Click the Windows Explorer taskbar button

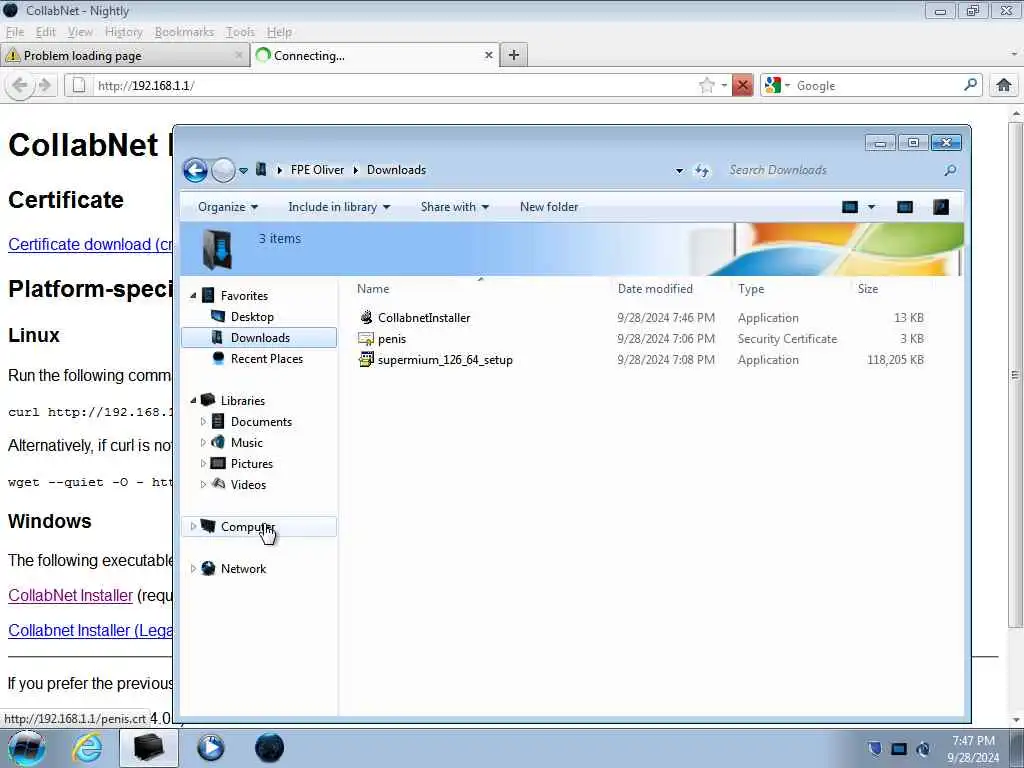[x=148, y=748]
